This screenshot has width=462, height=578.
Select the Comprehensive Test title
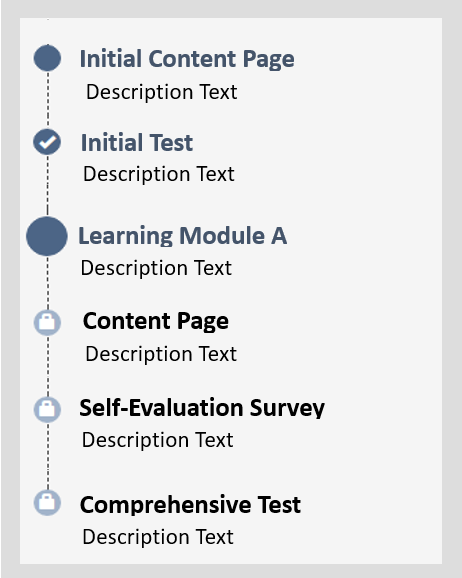pyautogui.click(x=190, y=504)
